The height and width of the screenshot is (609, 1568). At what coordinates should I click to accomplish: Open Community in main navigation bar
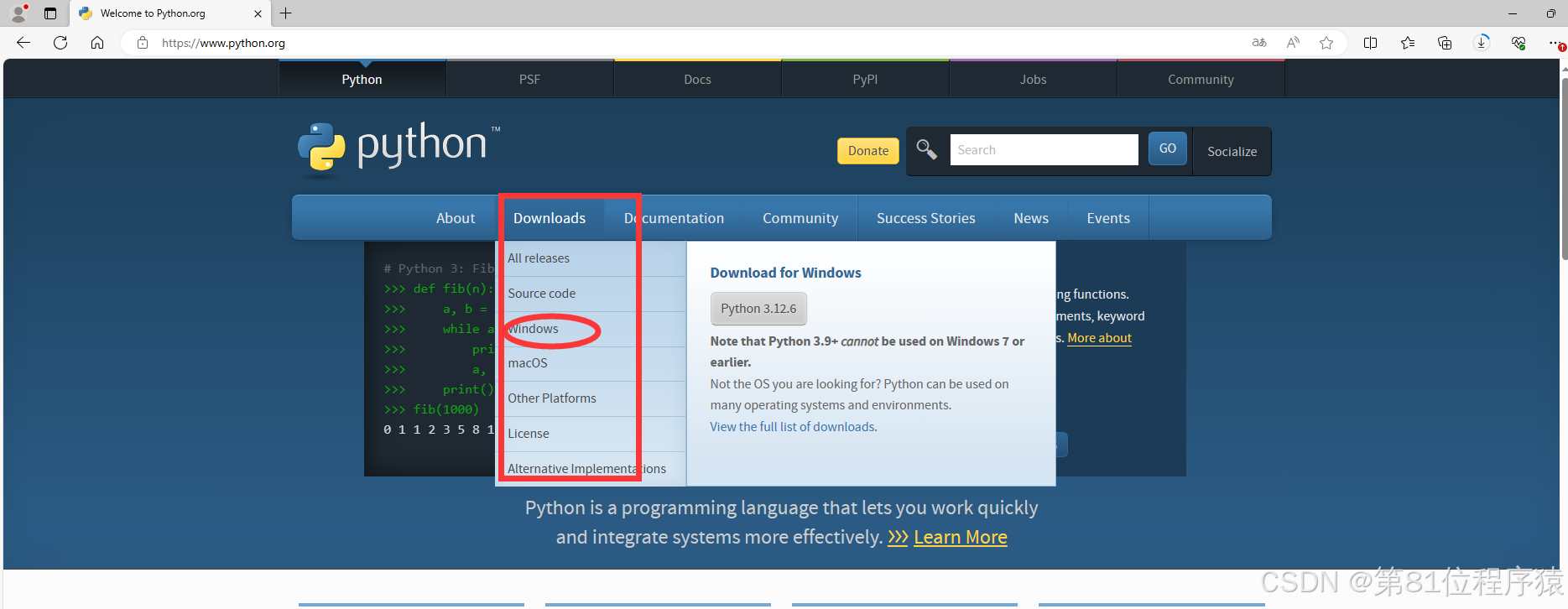click(x=800, y=218)
